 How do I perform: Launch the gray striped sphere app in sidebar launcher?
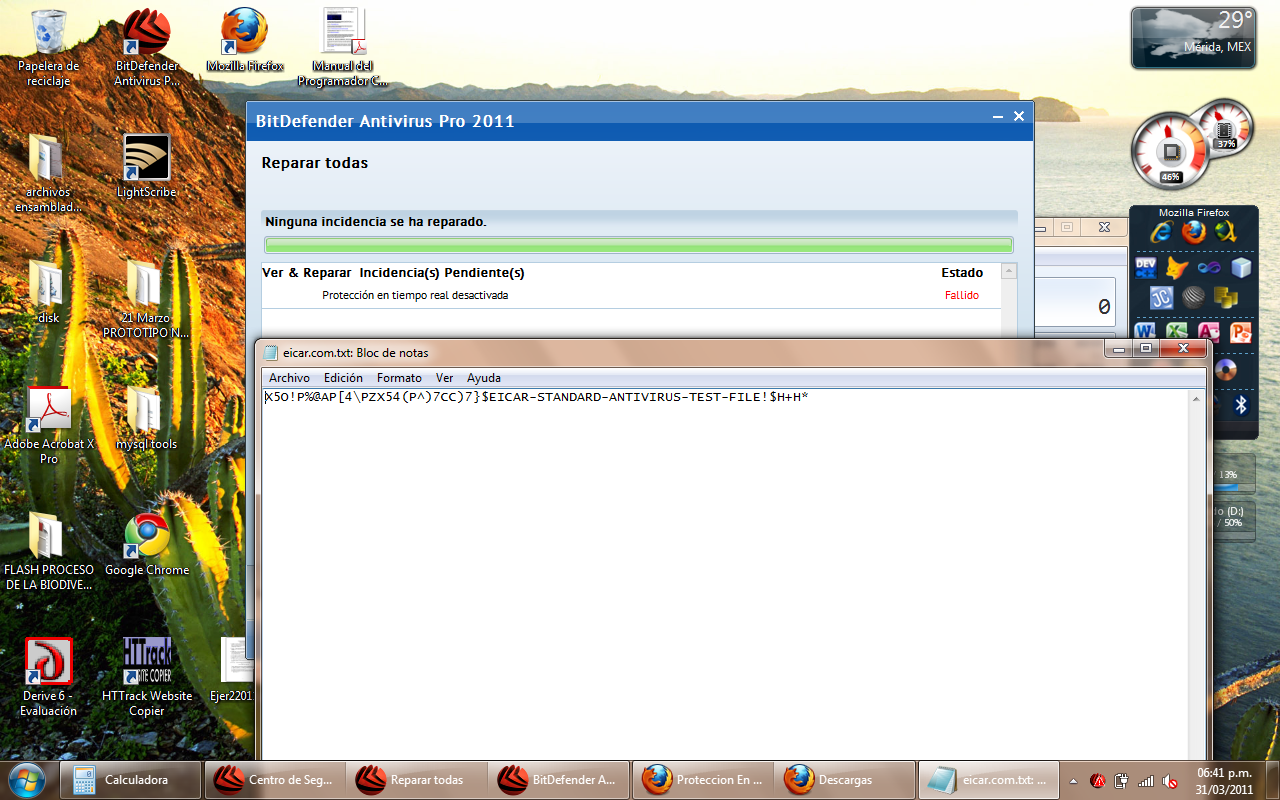[1193, 297]
